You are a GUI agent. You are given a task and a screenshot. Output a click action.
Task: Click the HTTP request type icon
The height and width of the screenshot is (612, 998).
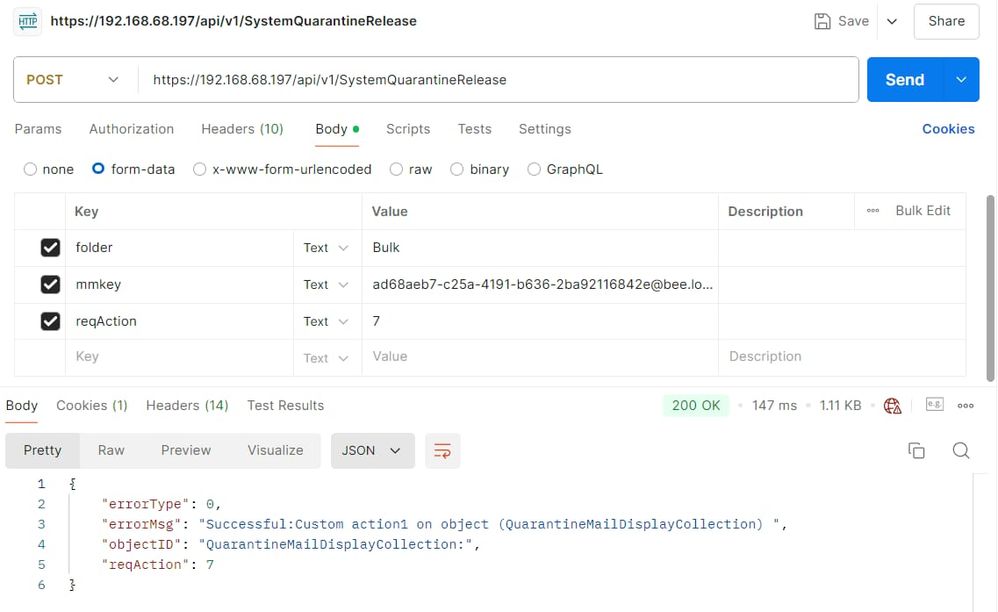coord(28,21)
